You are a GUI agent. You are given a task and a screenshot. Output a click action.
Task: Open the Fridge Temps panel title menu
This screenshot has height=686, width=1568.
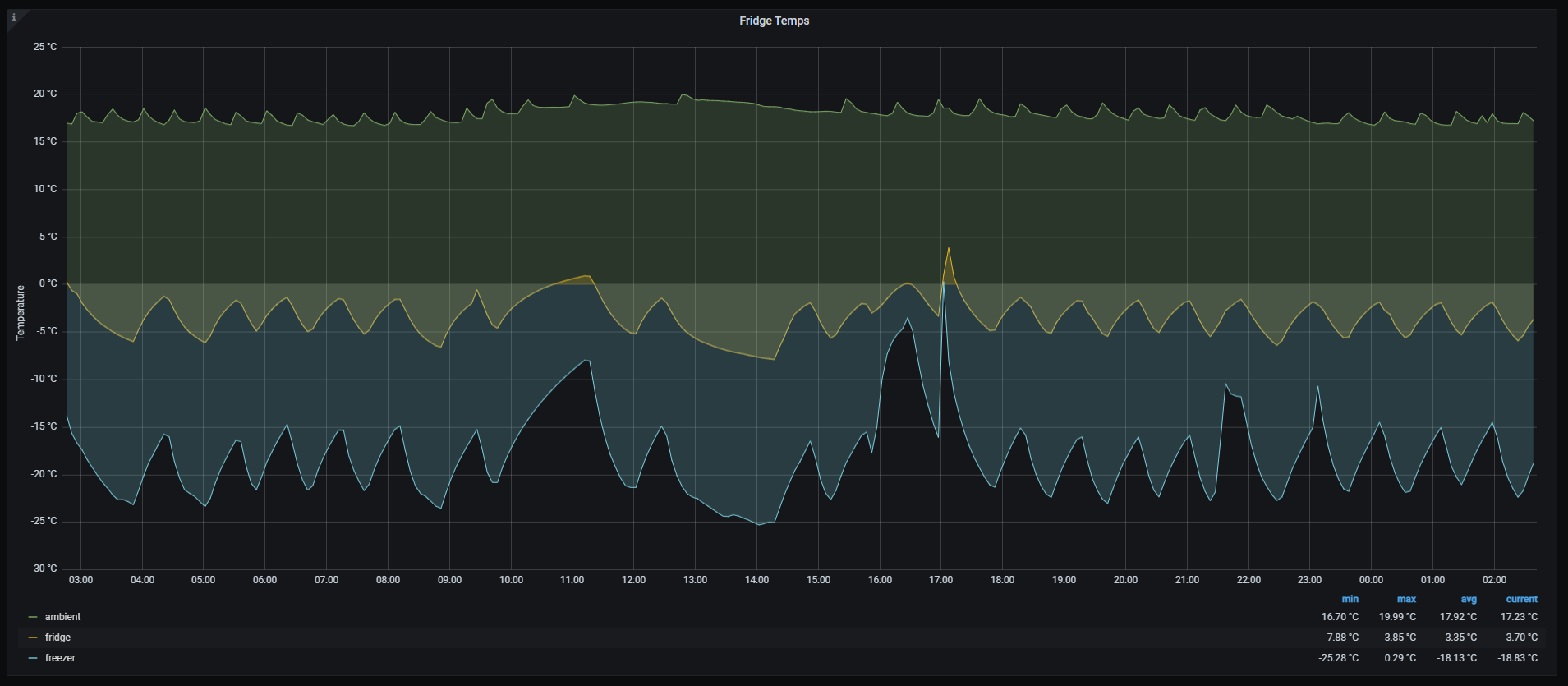tap(774, 21)
